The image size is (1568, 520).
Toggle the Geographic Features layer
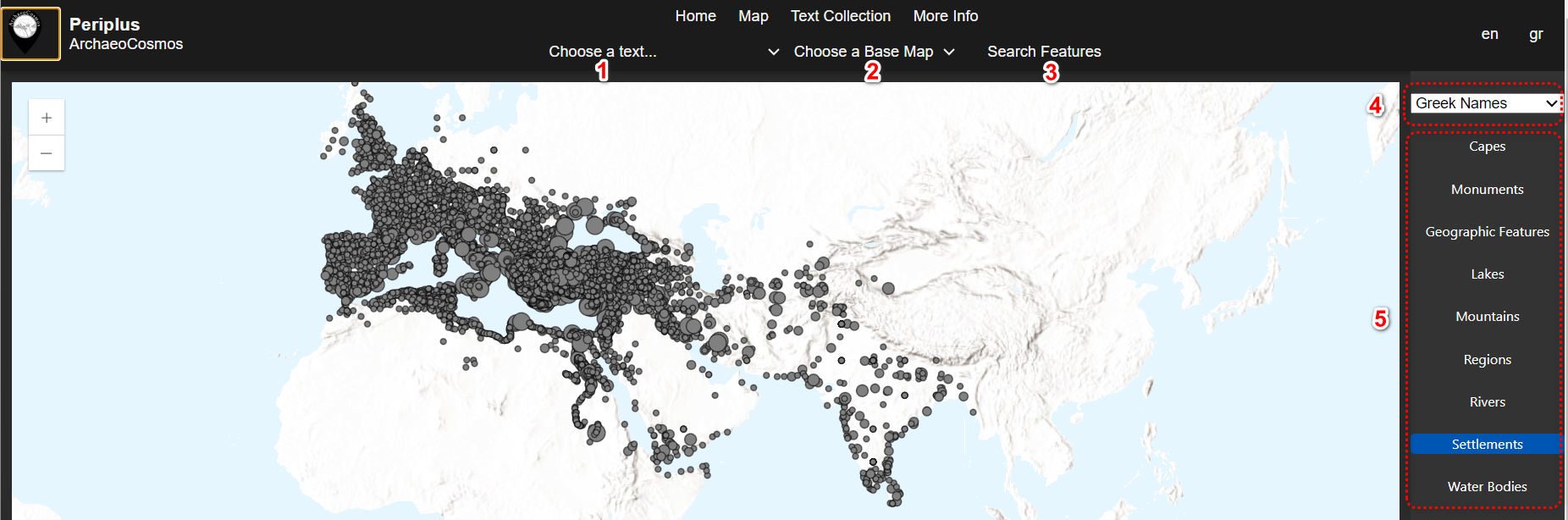[x=1487, y=232]
